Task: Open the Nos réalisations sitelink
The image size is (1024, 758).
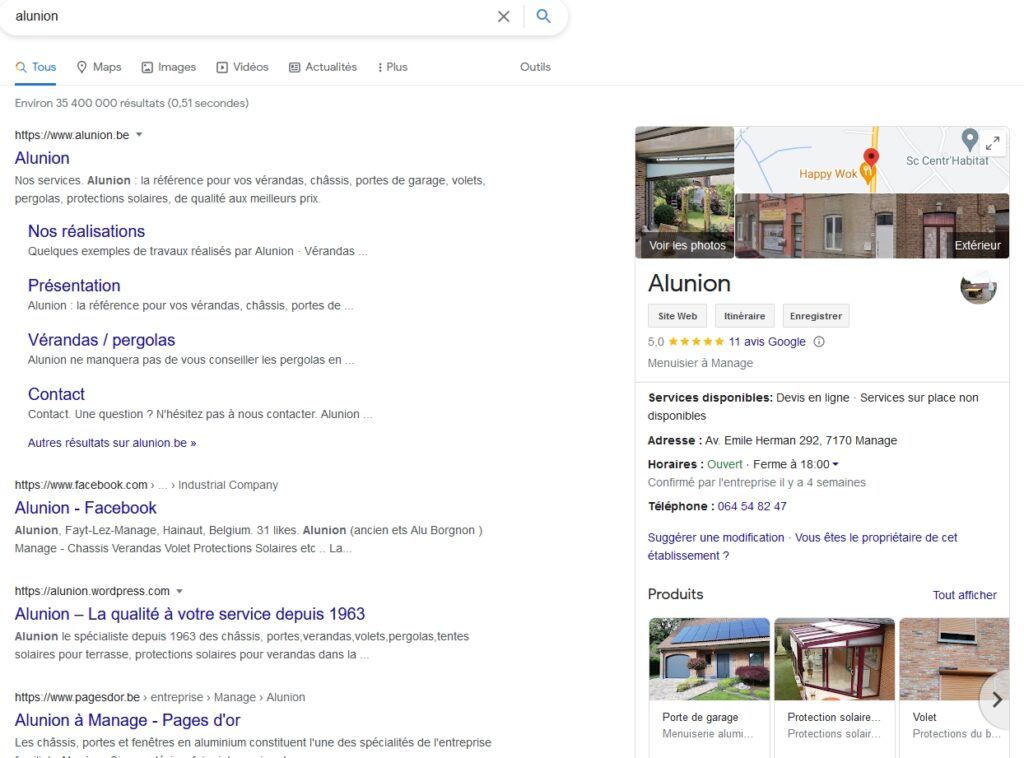Action: coord(86,231)
